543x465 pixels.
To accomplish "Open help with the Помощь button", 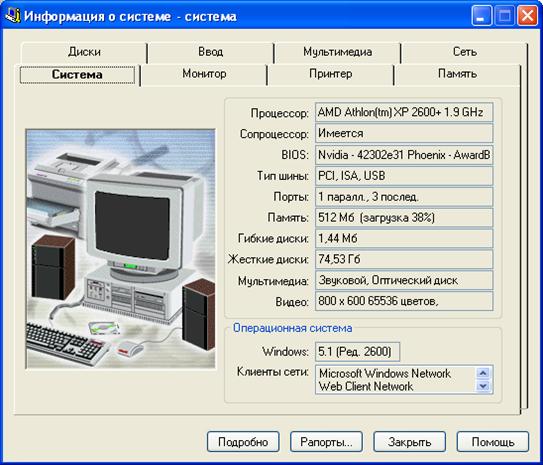I will [x=493, y=442].
